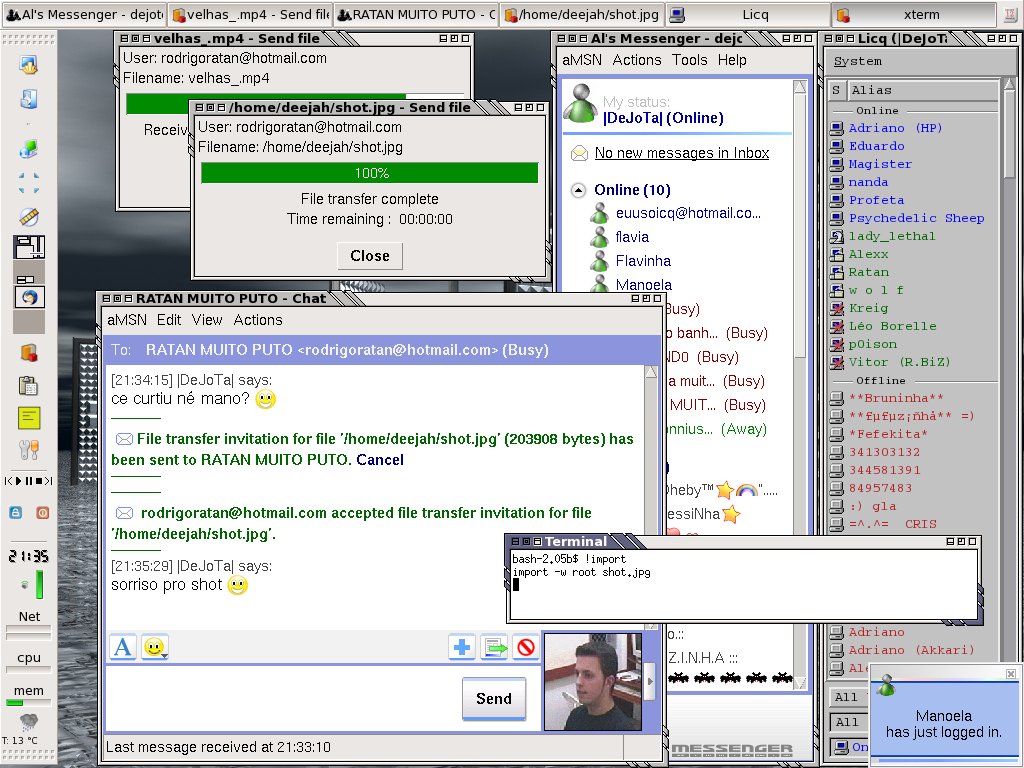Open the Tools menu in aMSN
The image size is (1024, 768).
click(690, 60)
